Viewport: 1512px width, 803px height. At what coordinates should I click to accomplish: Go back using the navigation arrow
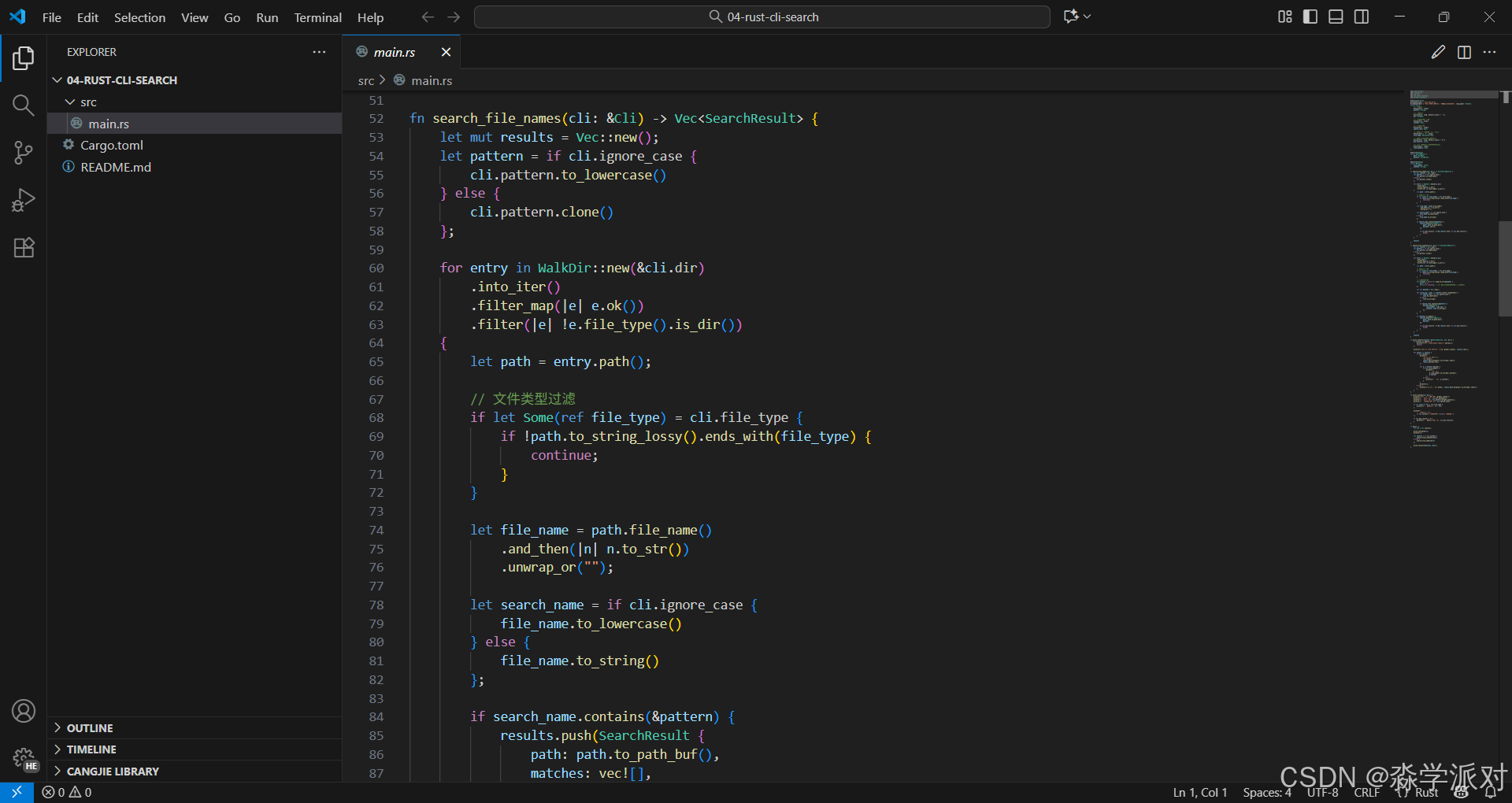click(428, 17)
